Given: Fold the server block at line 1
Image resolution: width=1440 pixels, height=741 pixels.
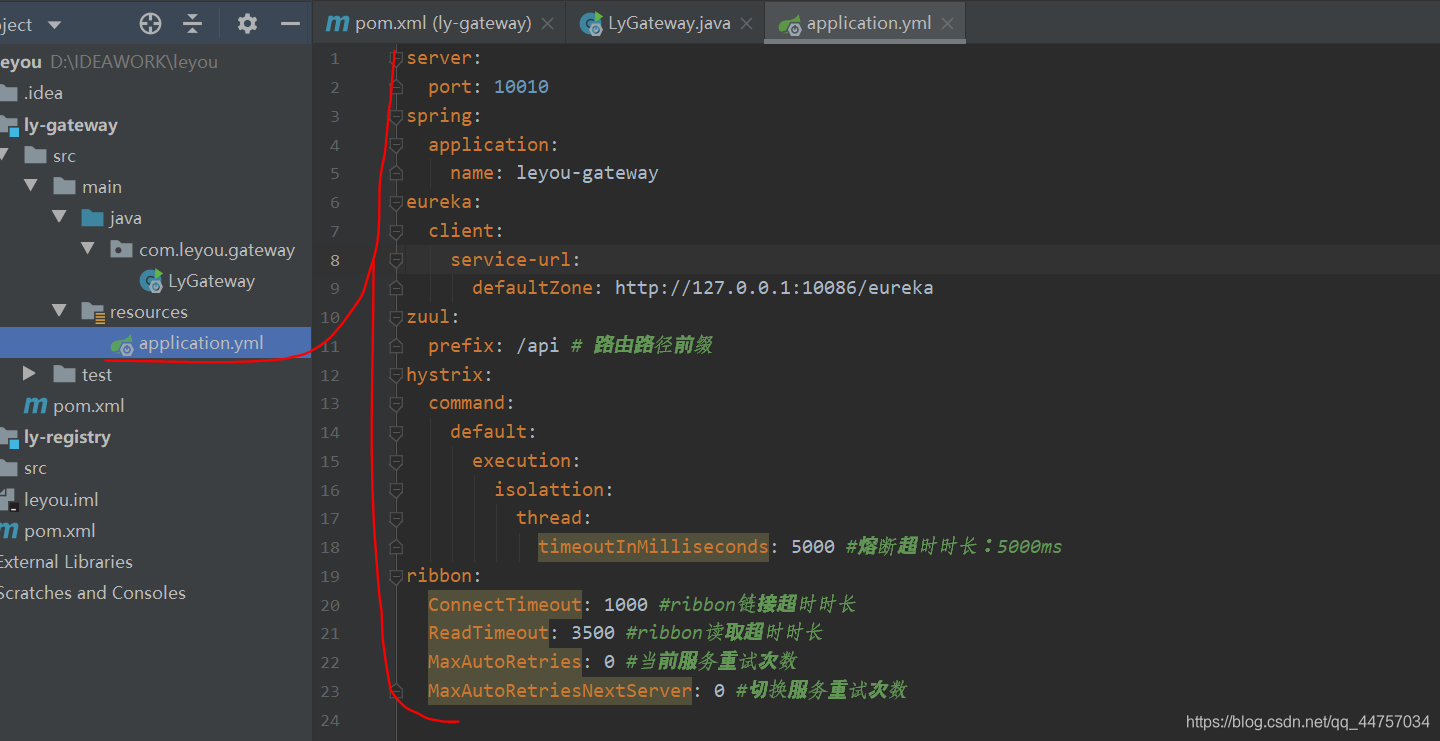Looking at the screenshot, I should pyautogui.click(x=396, y=59).
